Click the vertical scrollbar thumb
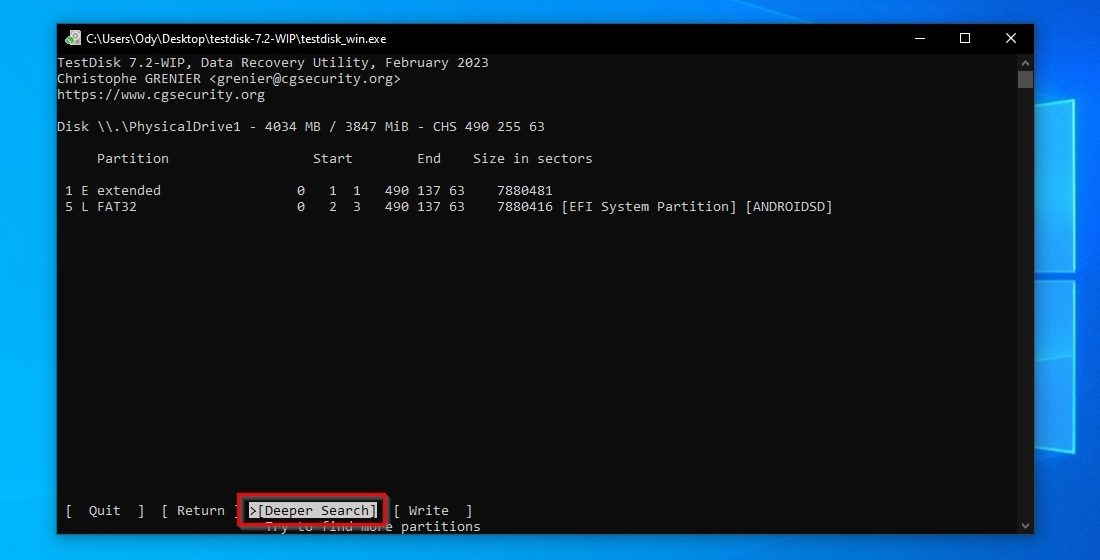This screenshot has width=1100, height=560. (x=1025, y=79)
